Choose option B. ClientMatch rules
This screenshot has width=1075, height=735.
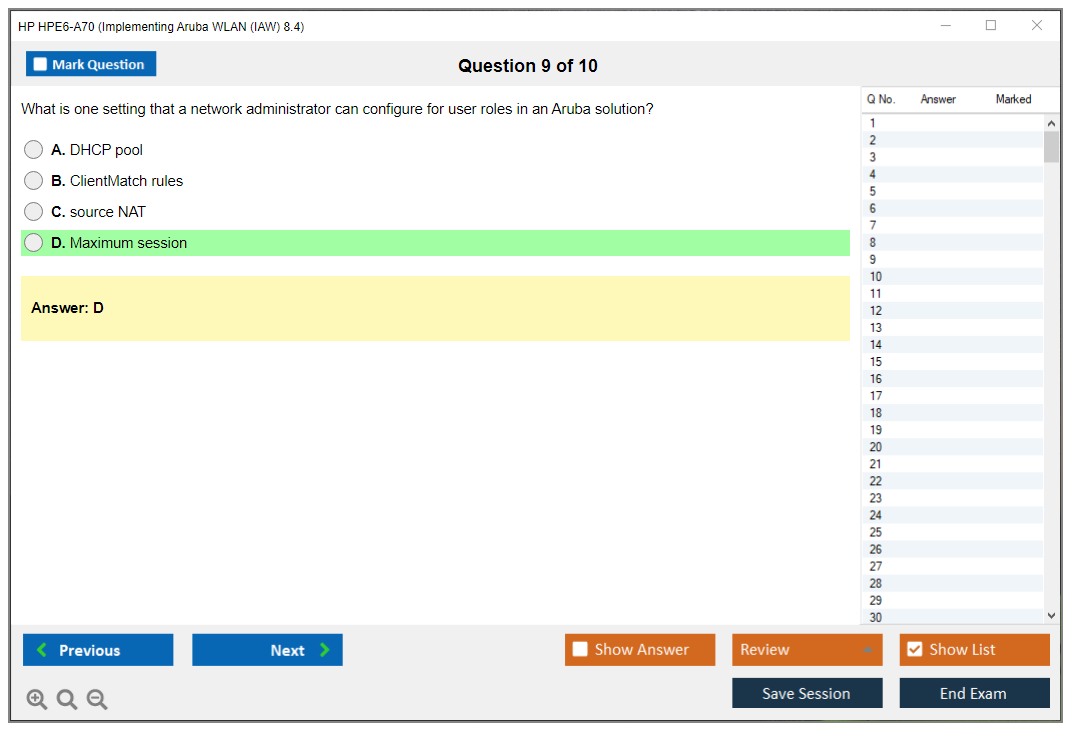click(34, 181)
